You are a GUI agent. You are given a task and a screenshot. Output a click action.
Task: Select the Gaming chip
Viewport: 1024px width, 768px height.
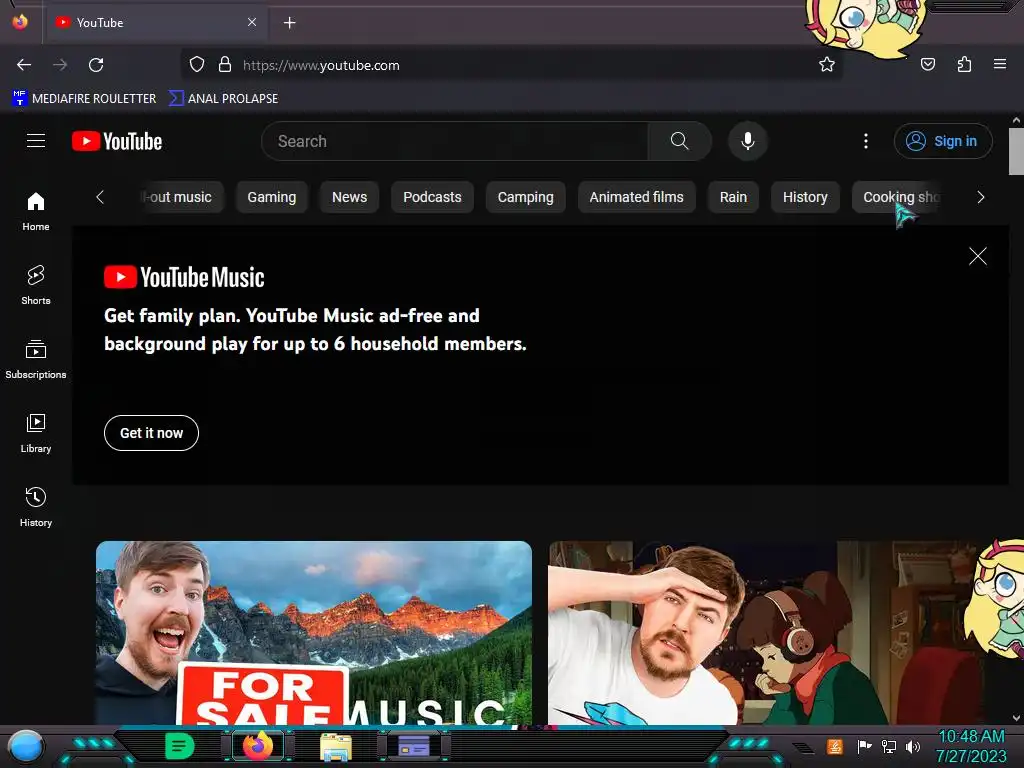click(272, 197)
